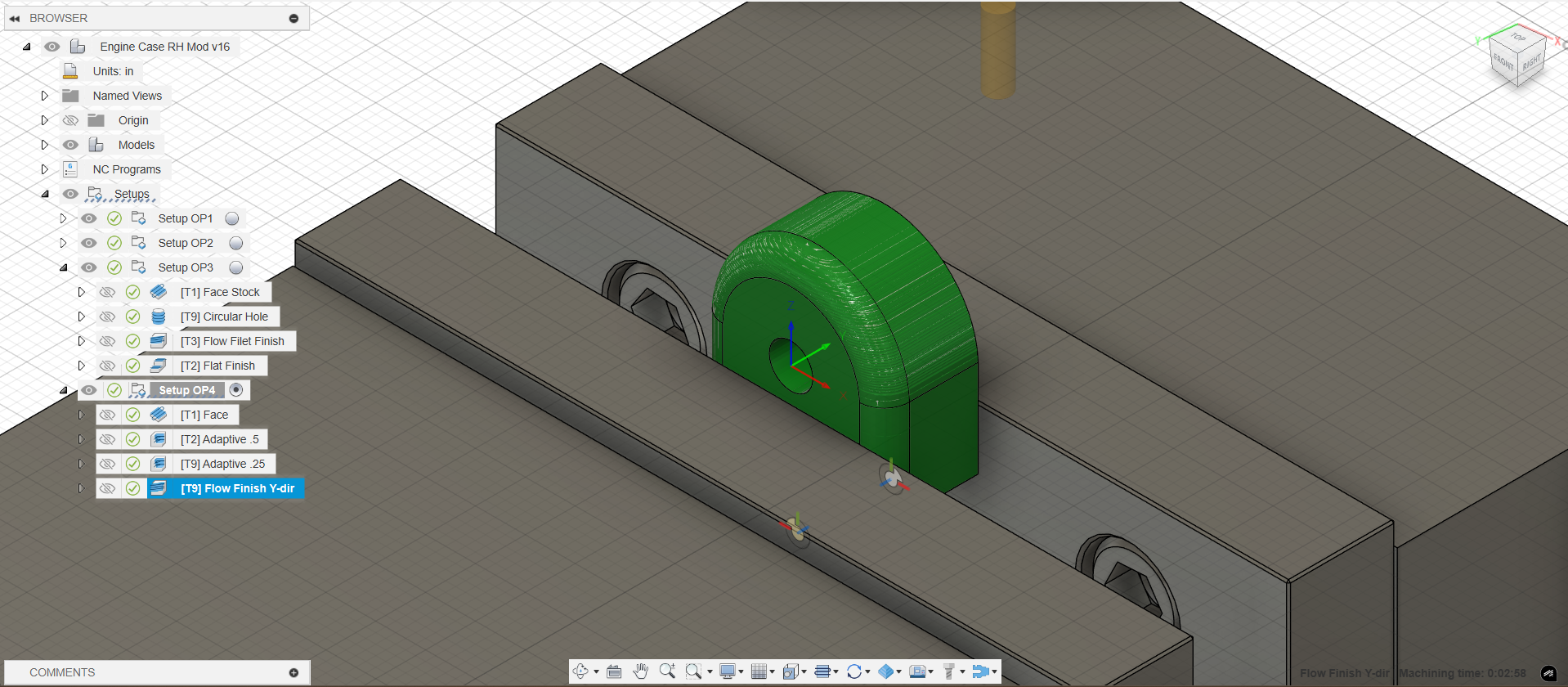Expand Comments panel with plus button

tap(293, 672)
